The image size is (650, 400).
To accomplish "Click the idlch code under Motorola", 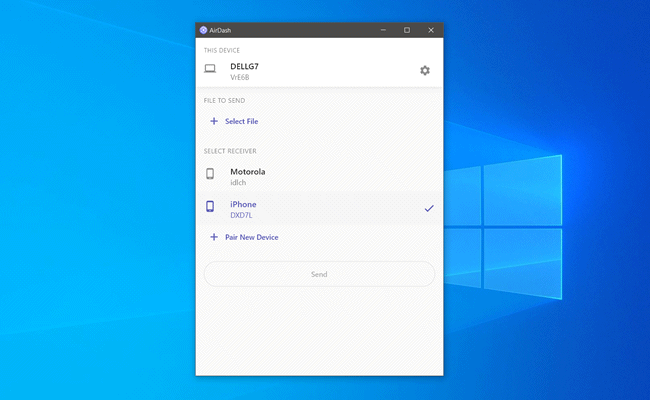I will 238,182.
